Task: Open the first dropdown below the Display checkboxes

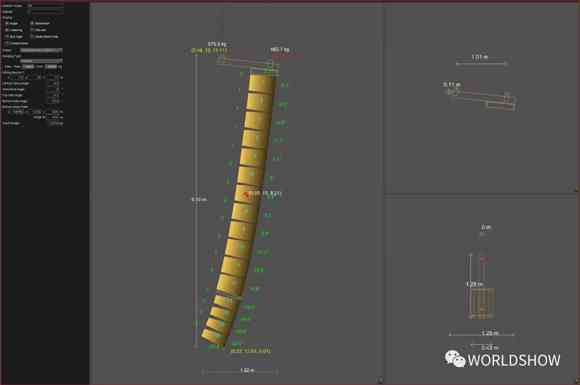Action: 41,50
